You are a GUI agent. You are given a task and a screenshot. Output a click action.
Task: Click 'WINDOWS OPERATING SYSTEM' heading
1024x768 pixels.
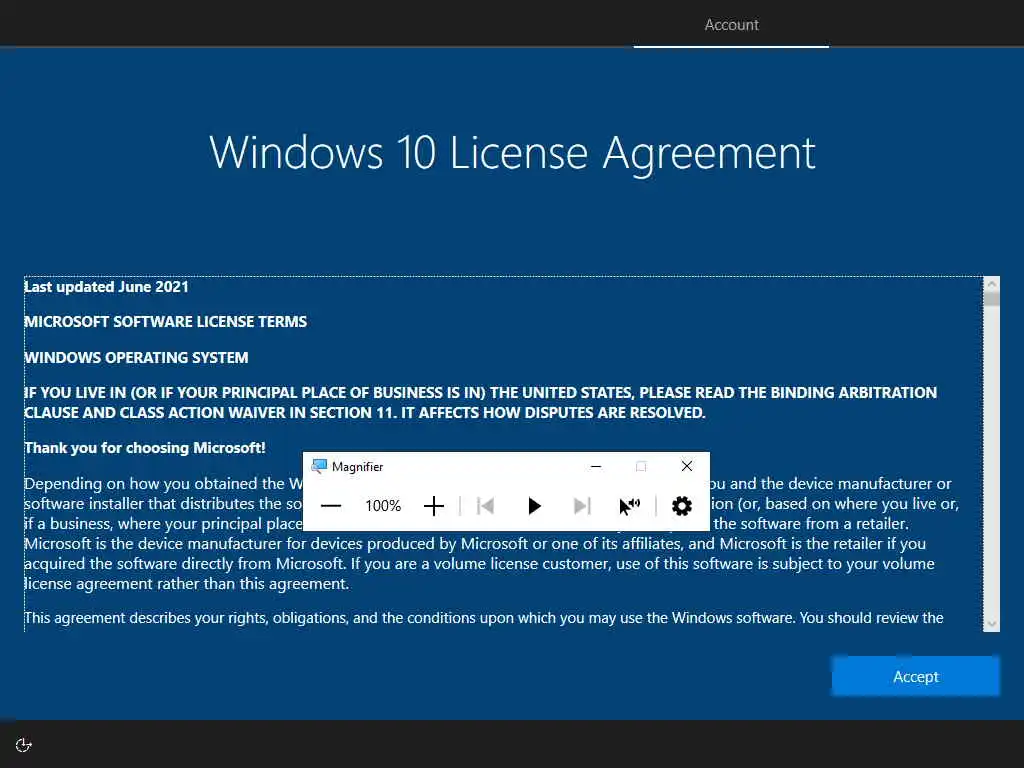(x=136, y=358)
